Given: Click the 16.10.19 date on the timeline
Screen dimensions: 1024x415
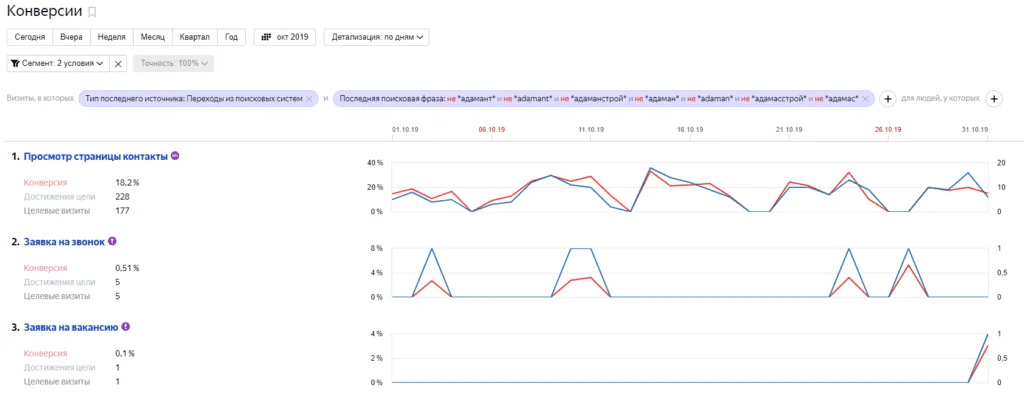Looking at the screenshot, I should (x=690, y=130).
